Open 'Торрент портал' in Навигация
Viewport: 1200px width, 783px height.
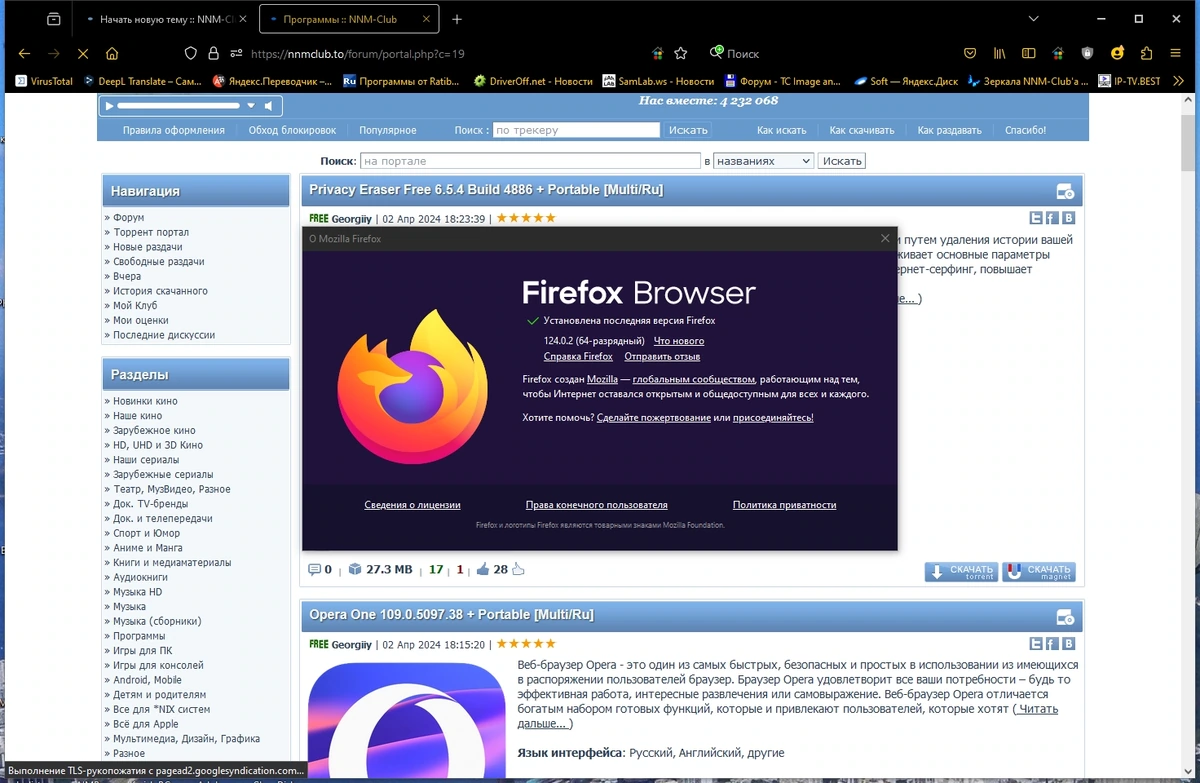pyautogui.click(x=151, y=232)
